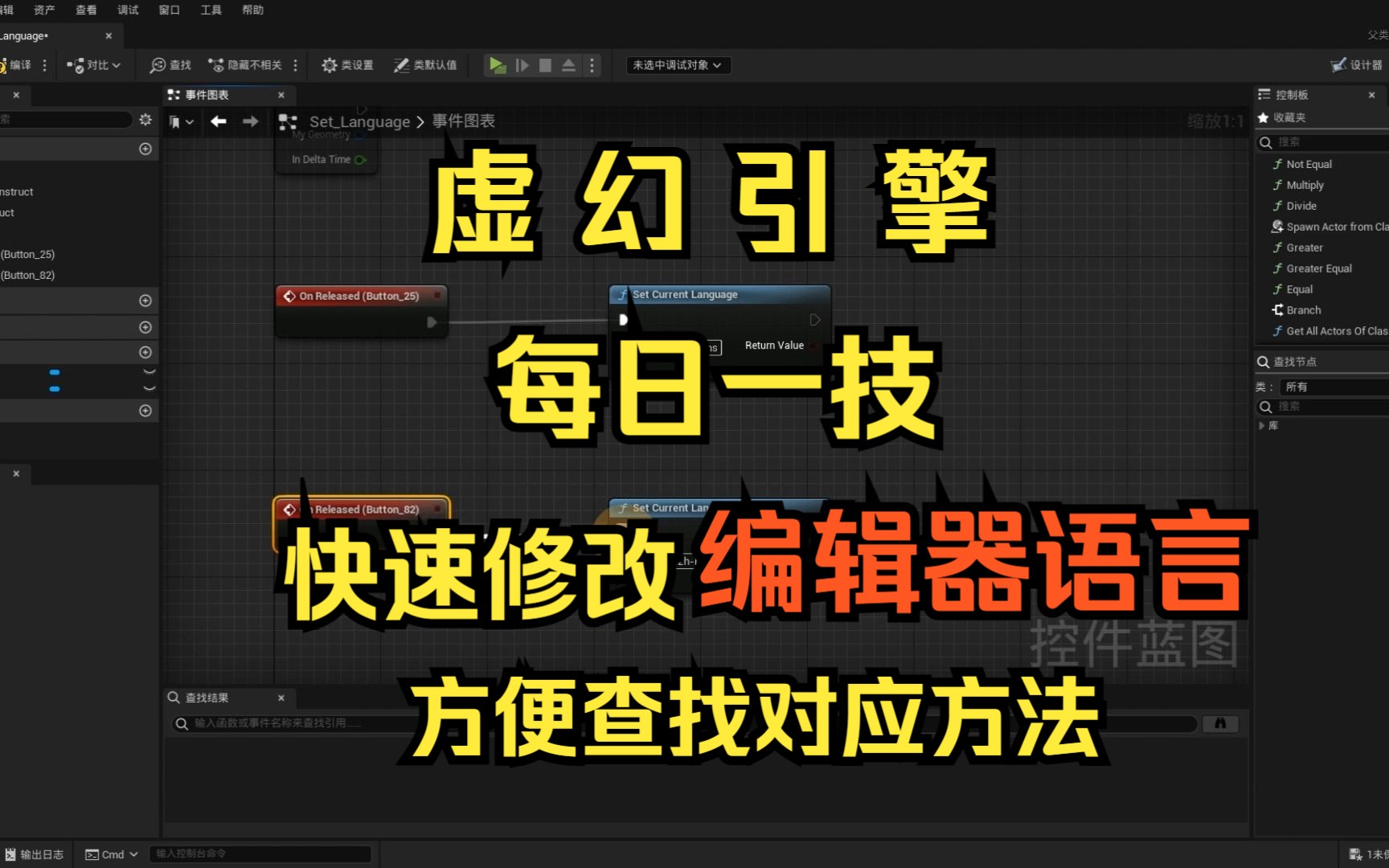The height and width of the screenshot is (868, 1389).
Task: Open Class Settings (类设置)
Action: (x=347, y=65)
